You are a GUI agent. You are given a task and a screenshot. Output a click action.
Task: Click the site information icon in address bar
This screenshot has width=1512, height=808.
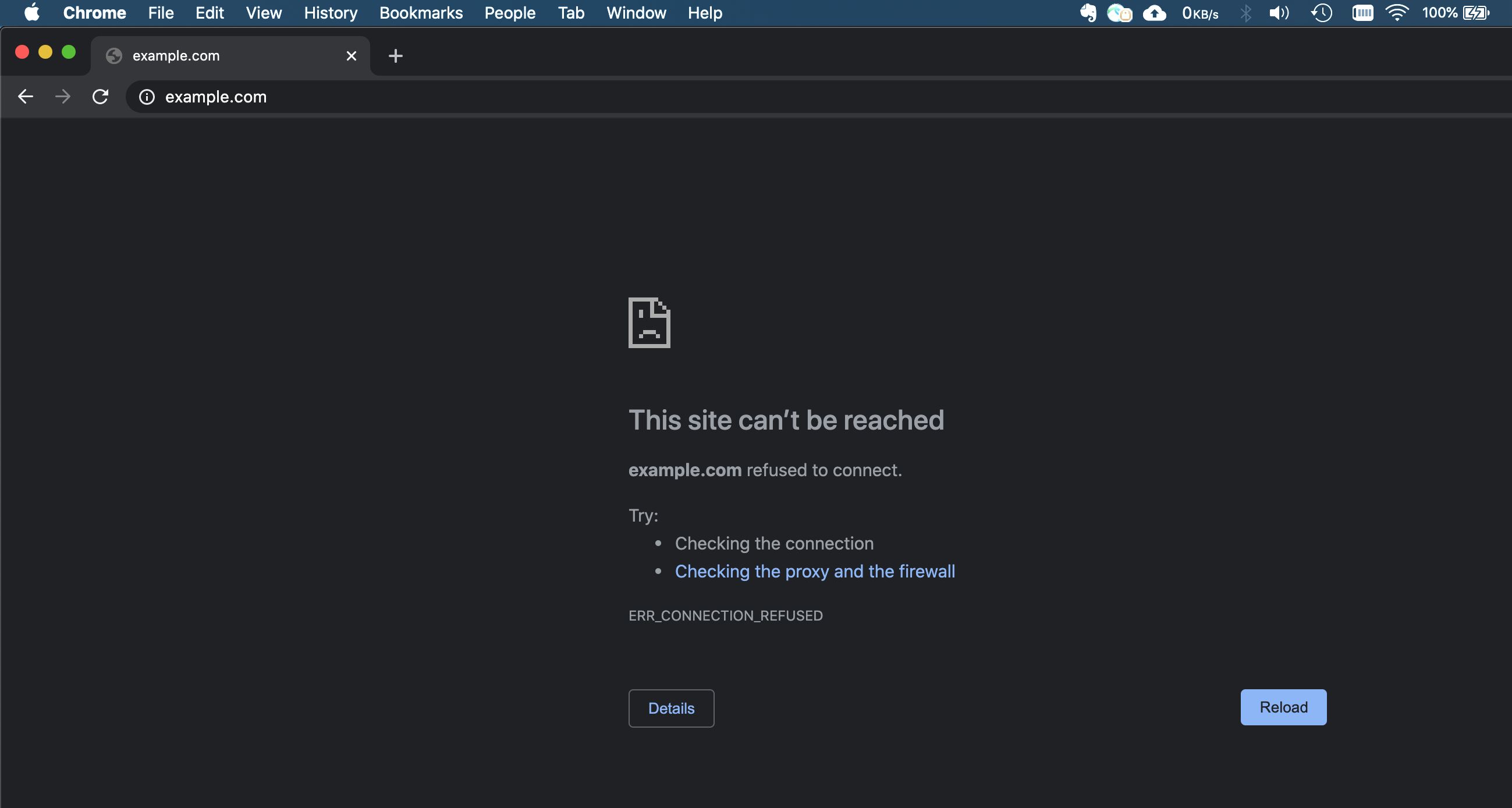pyautogui.click(x=147, y=97)
